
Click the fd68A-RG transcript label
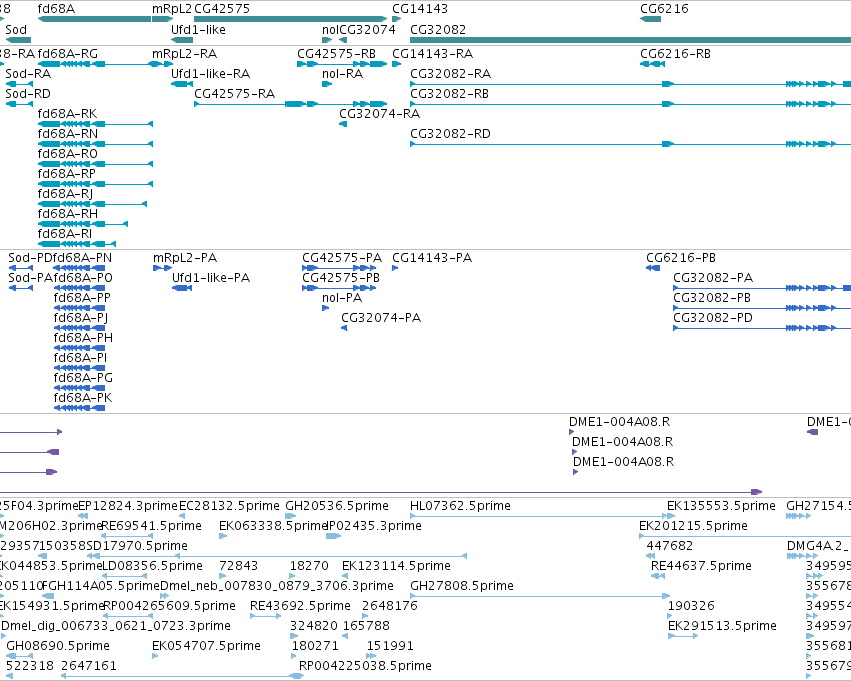68,54
